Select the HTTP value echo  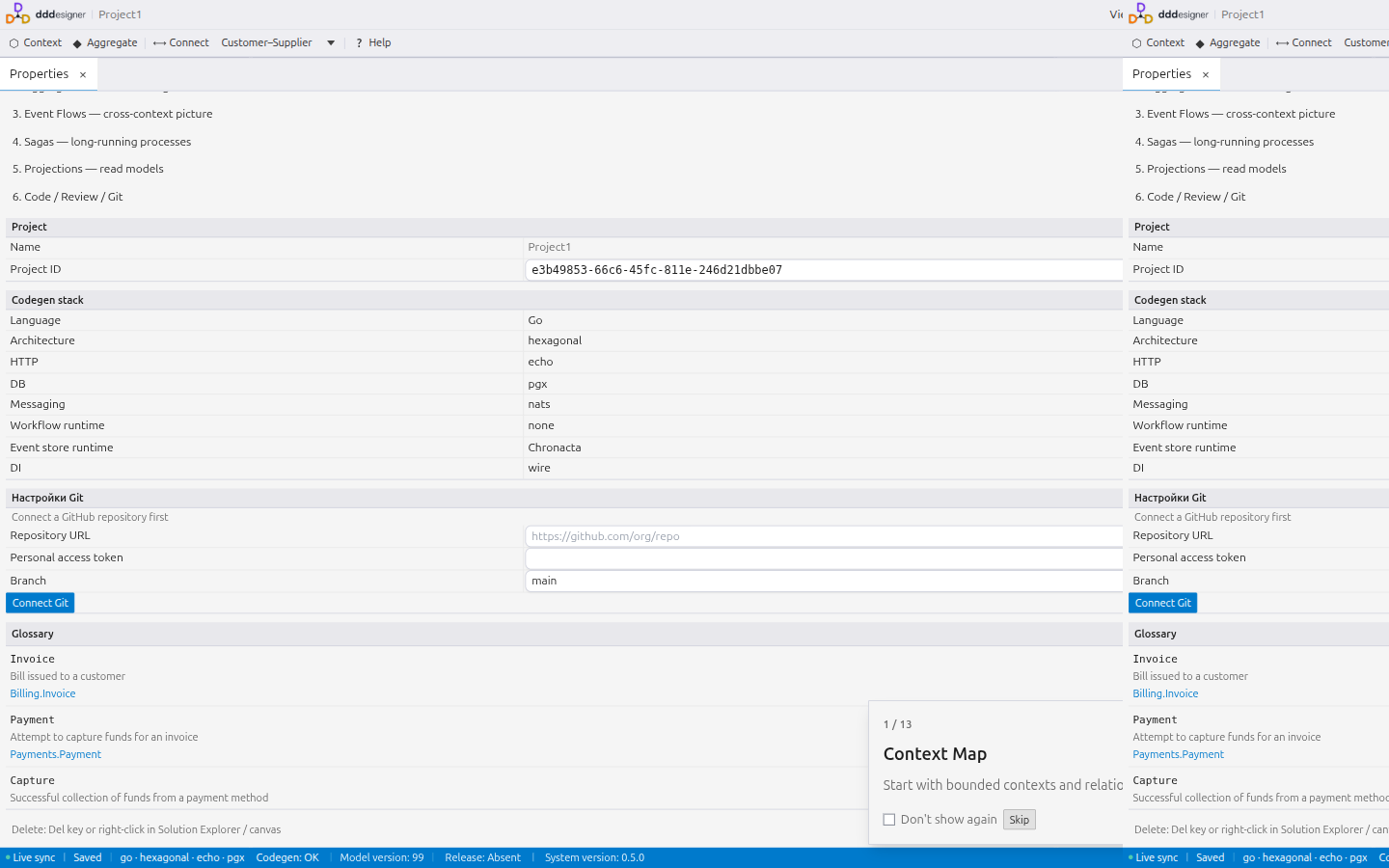540,362
